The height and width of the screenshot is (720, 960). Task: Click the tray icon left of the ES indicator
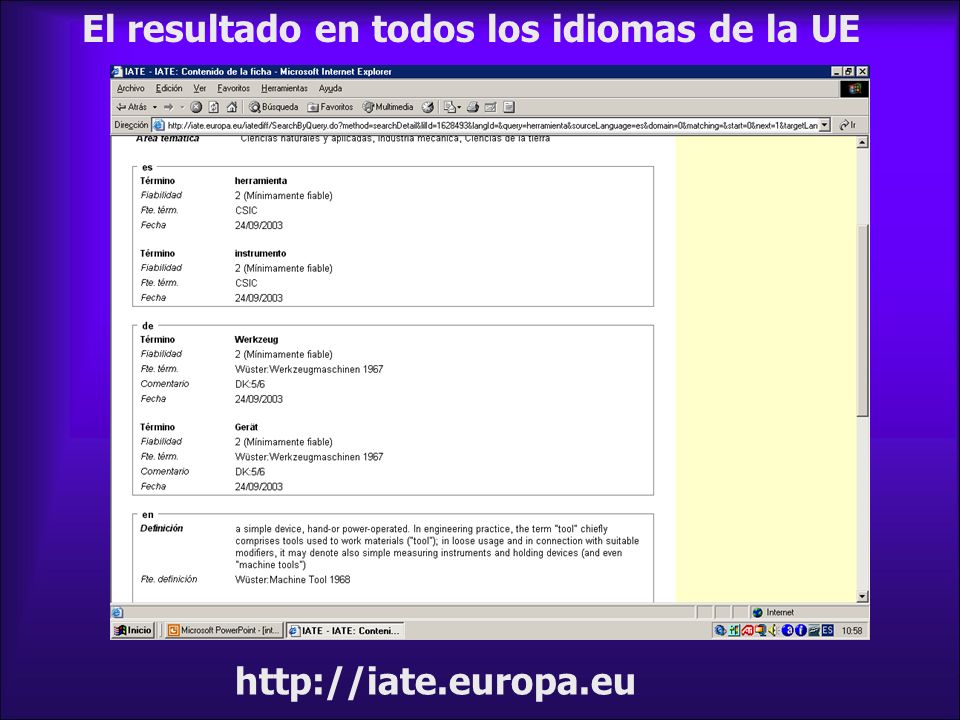[x=814, y=630]
